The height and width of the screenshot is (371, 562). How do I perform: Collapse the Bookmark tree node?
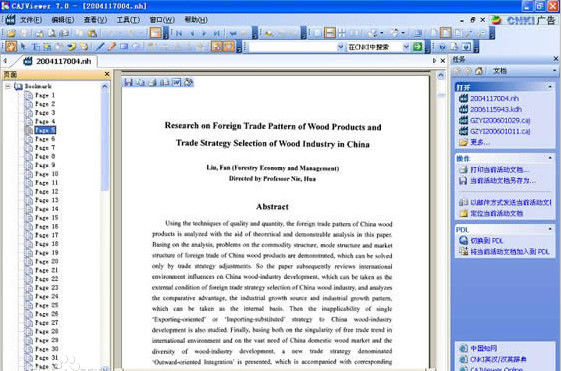[x=8, y=86]
